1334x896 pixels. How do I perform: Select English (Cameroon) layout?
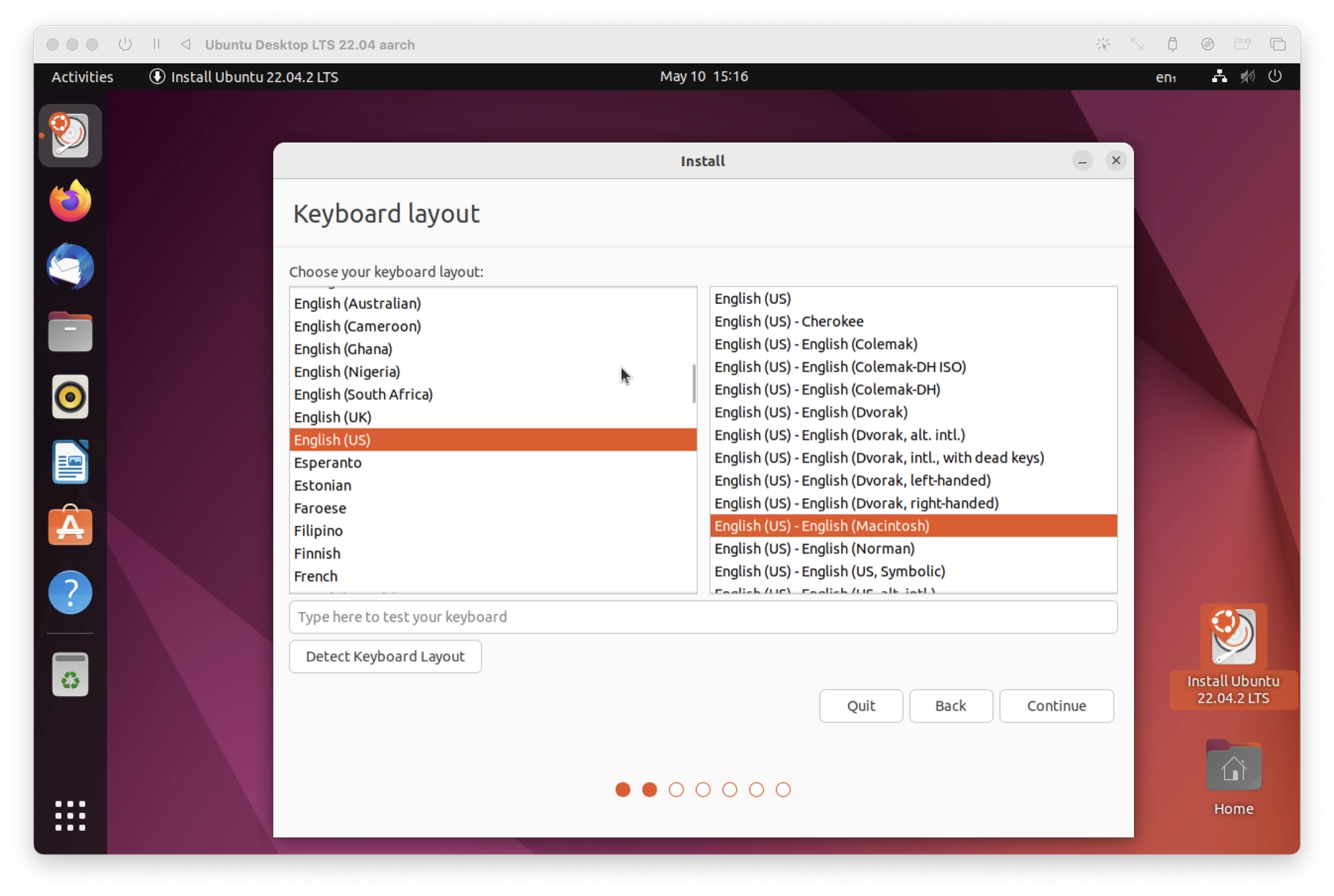point(493,326)
